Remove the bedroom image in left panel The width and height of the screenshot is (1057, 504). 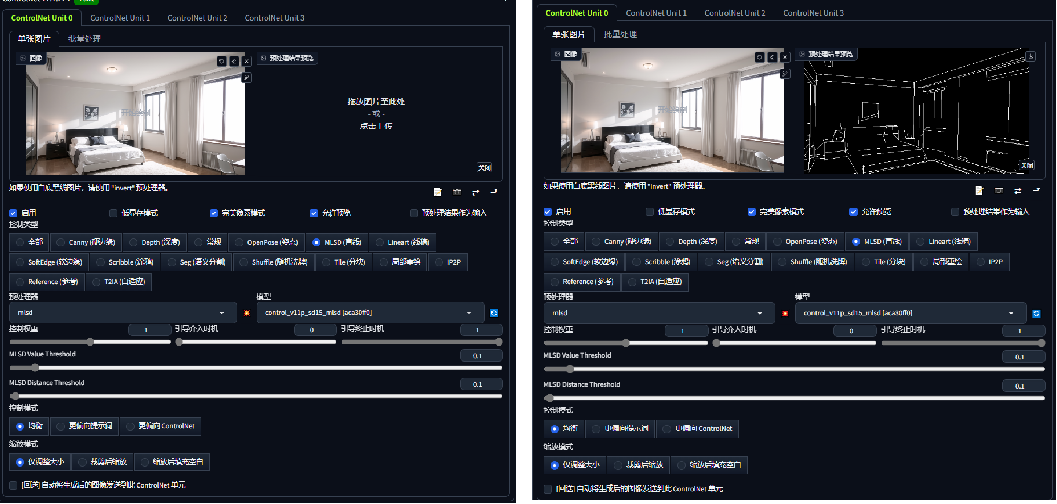246,61
